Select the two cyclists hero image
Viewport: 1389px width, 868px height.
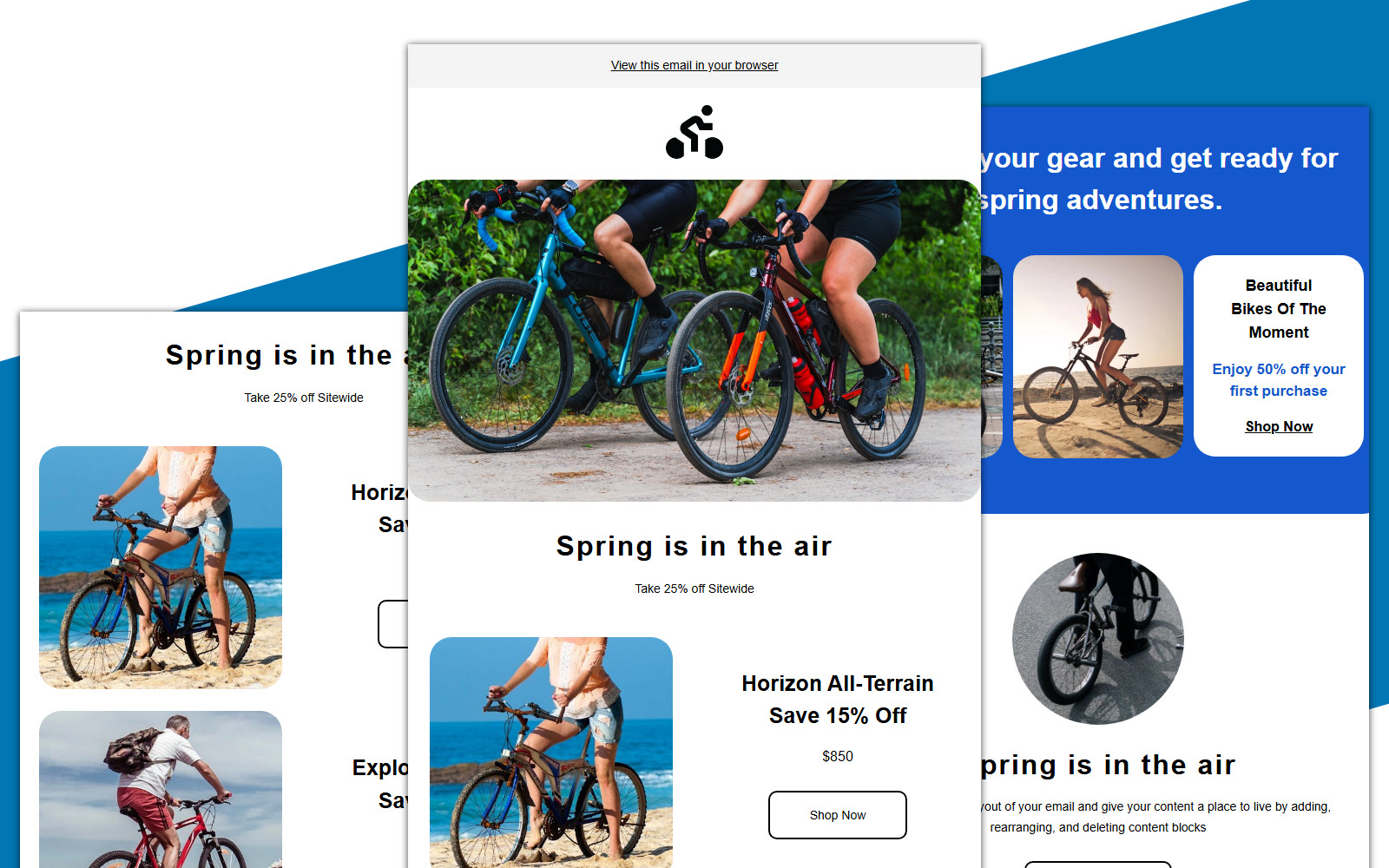[x=694, y=340]
